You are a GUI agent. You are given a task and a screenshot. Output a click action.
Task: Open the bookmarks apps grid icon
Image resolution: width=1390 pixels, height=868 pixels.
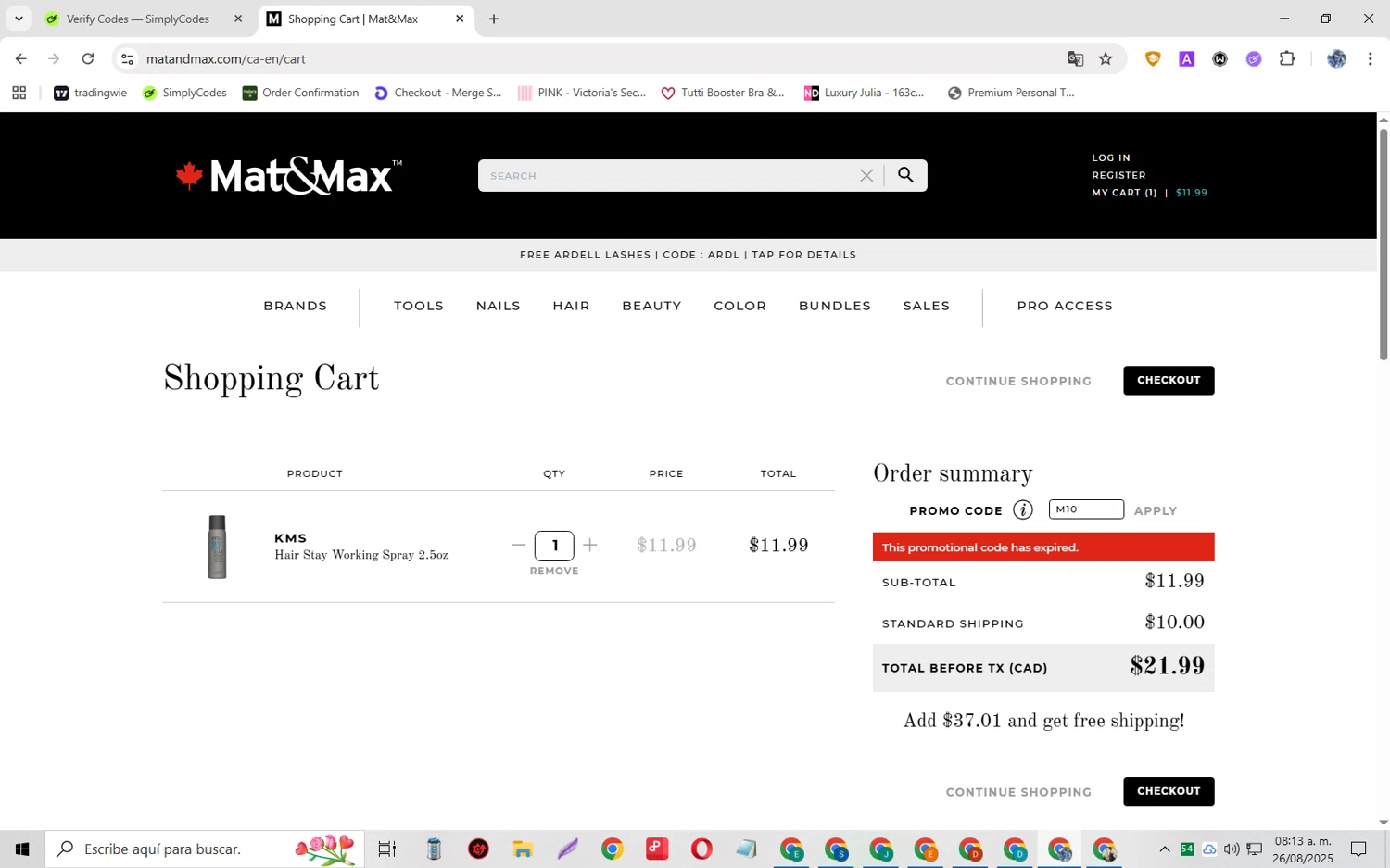[x=19, y=93]
